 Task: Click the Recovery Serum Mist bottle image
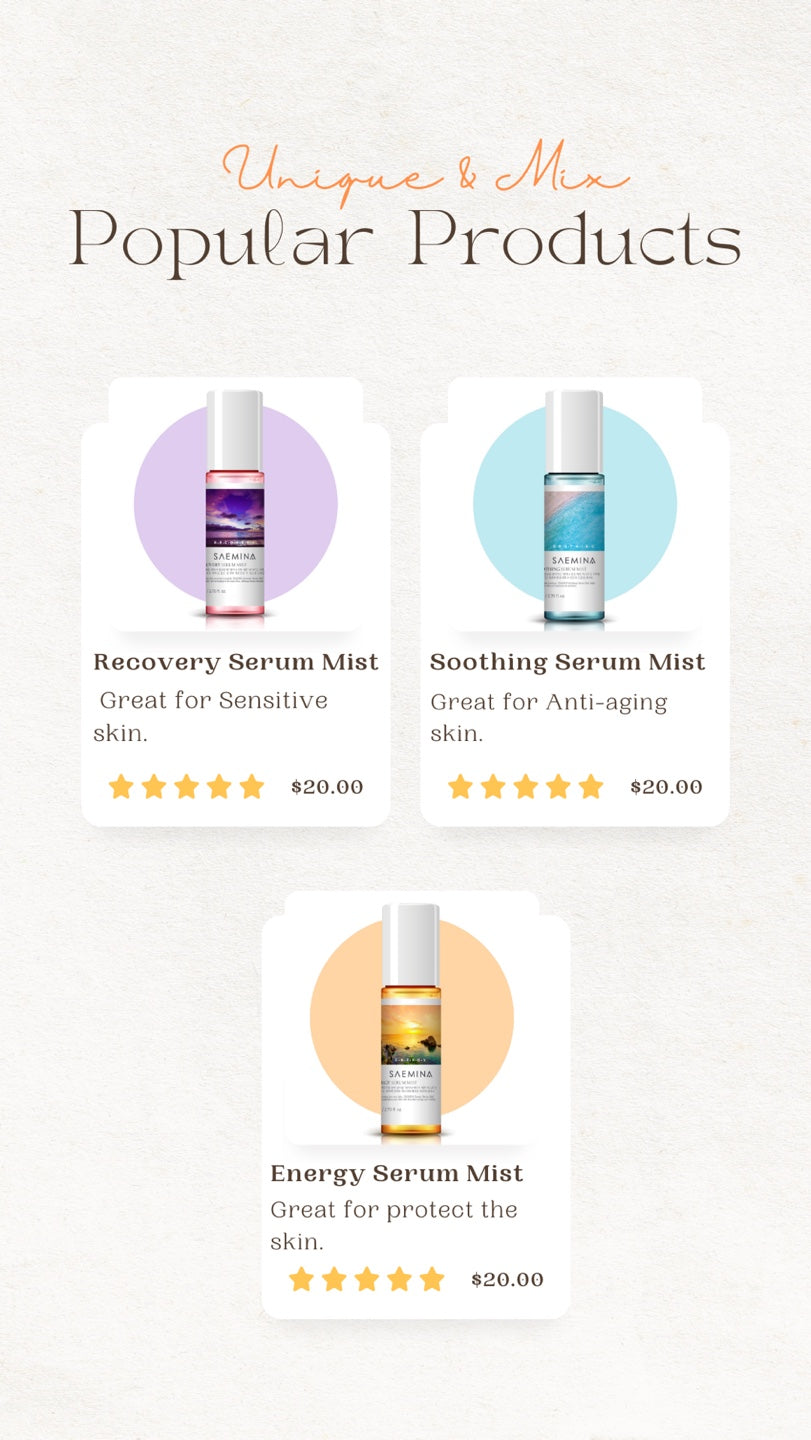pos(235,509)
